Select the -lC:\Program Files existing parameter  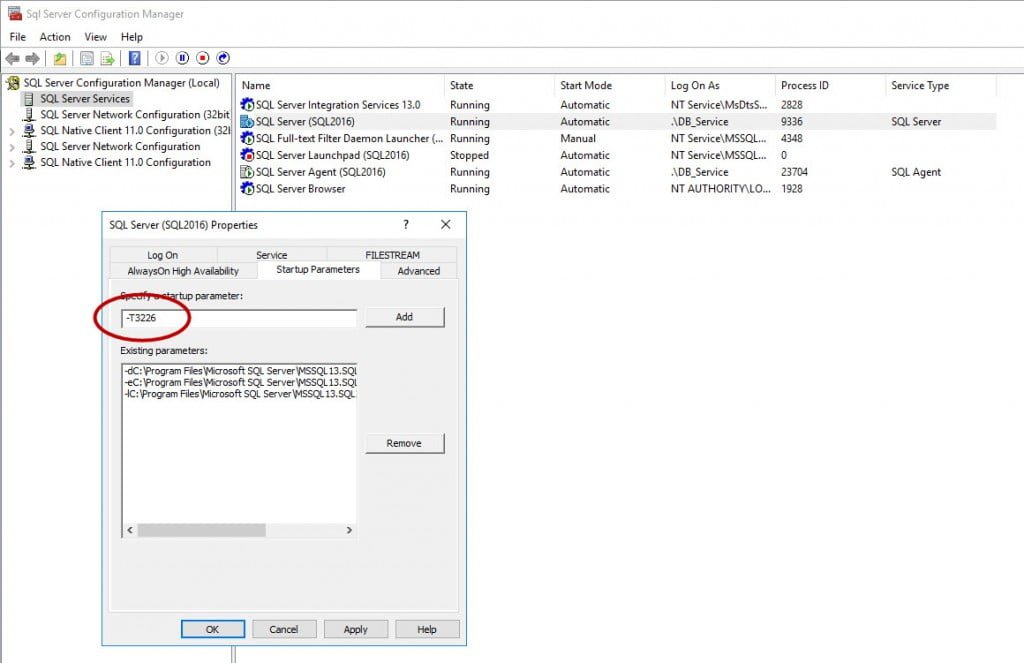point(240,395)
